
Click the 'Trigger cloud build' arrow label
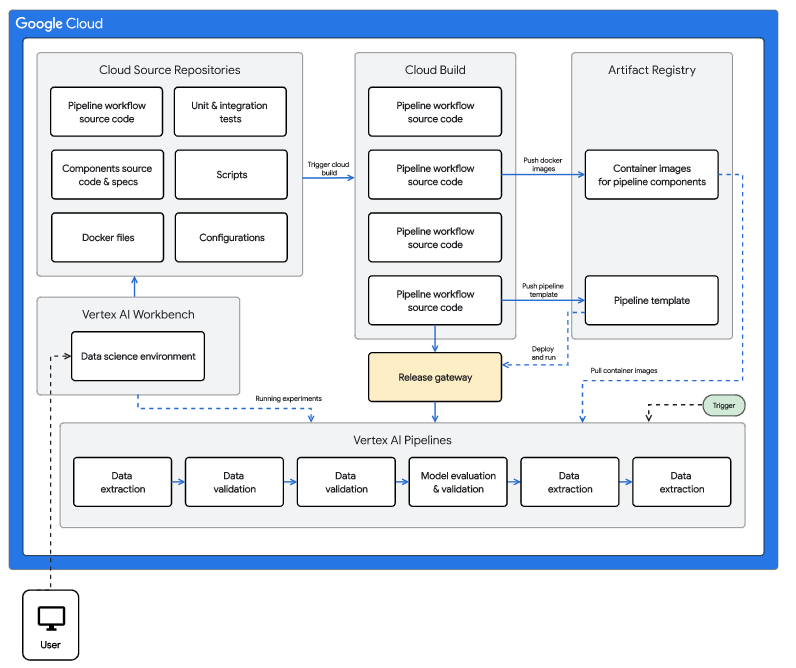(328, 169)
